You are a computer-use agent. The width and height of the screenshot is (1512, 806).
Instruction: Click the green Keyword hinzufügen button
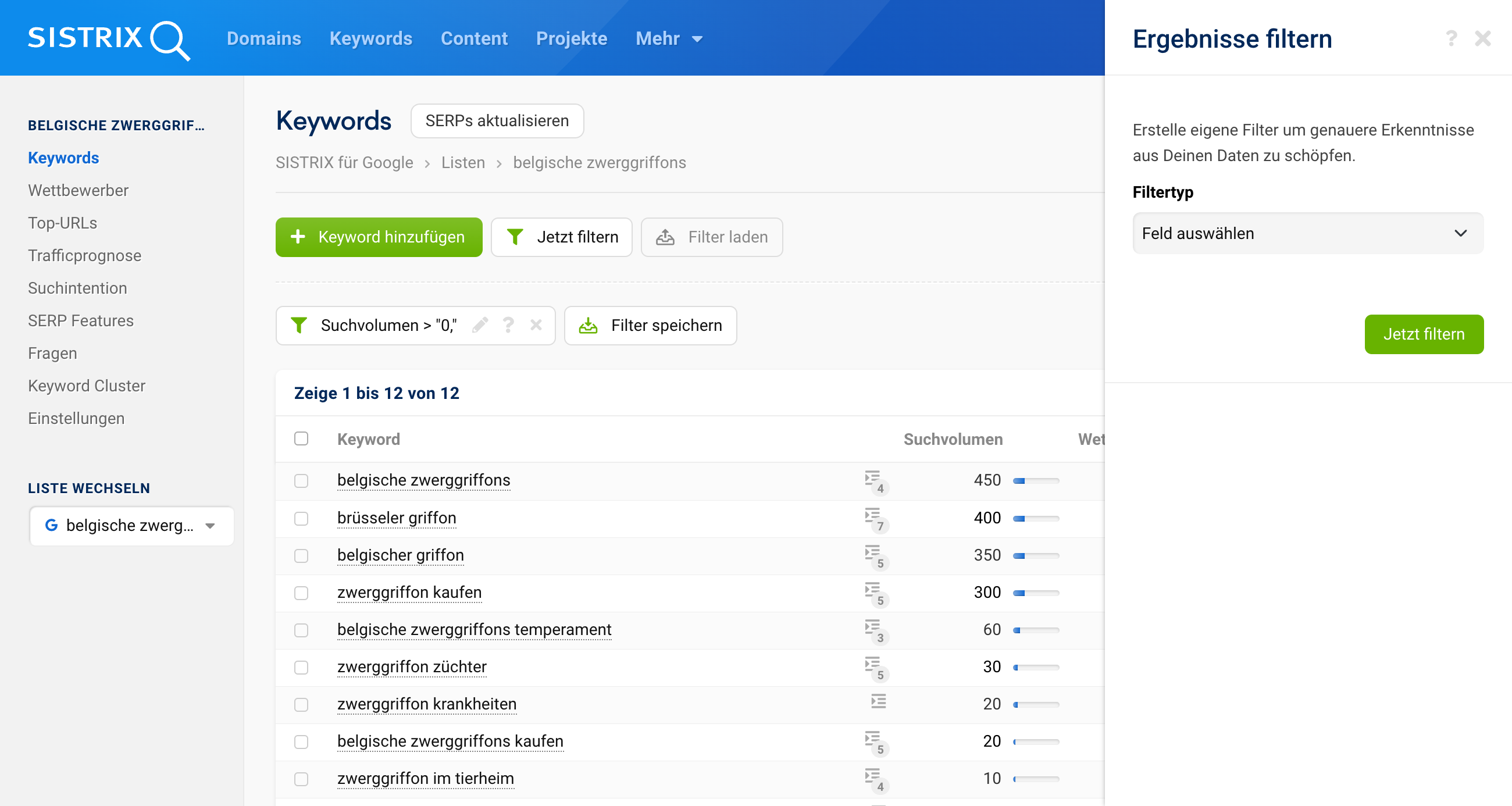click(379, 237)
